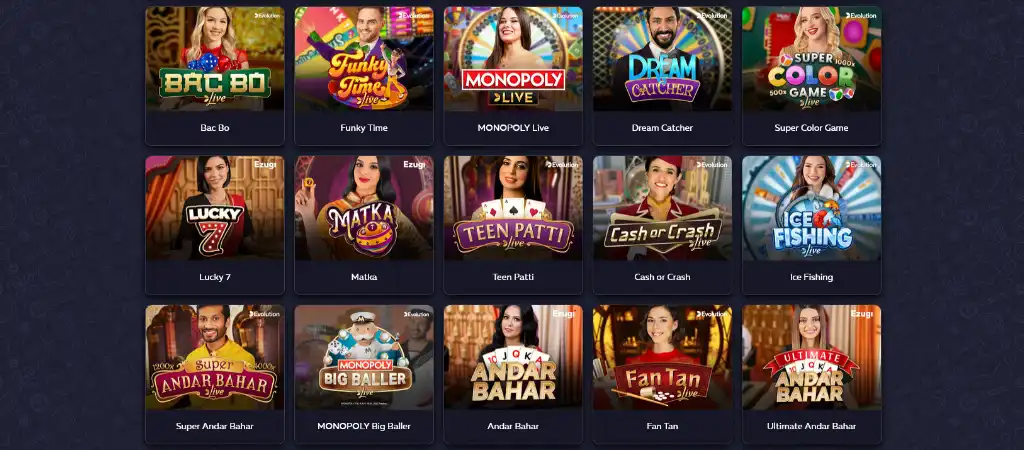This screenshot has height=450, width=1024.
Task: Open the Matka game thumbnail
Action: [x=364, y=208]
